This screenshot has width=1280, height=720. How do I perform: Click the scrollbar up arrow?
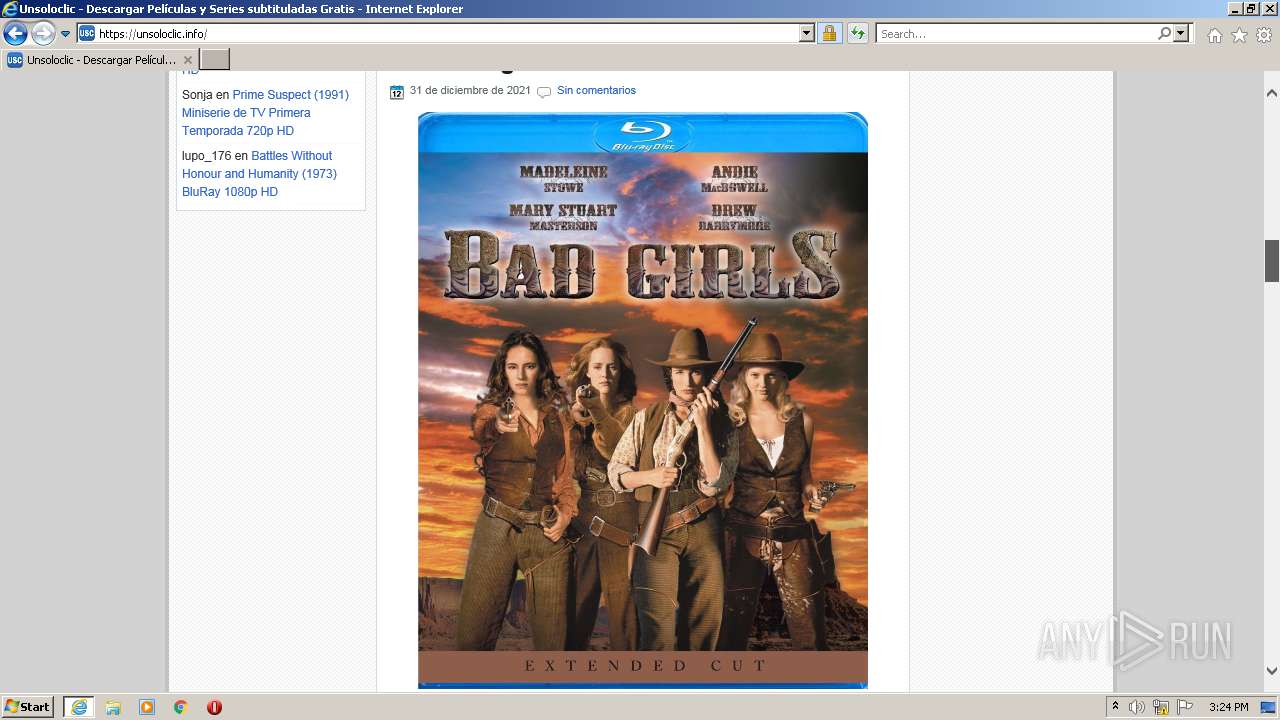pos(1272,93)
